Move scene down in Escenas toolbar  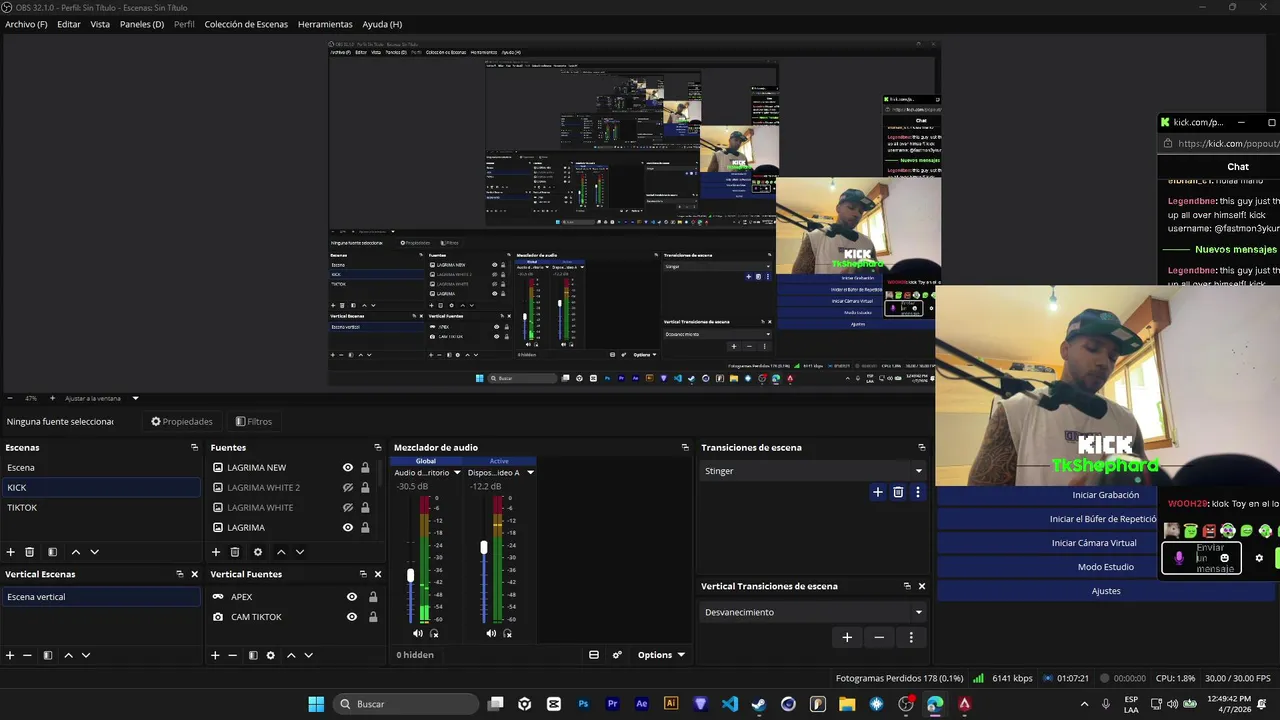95,552
